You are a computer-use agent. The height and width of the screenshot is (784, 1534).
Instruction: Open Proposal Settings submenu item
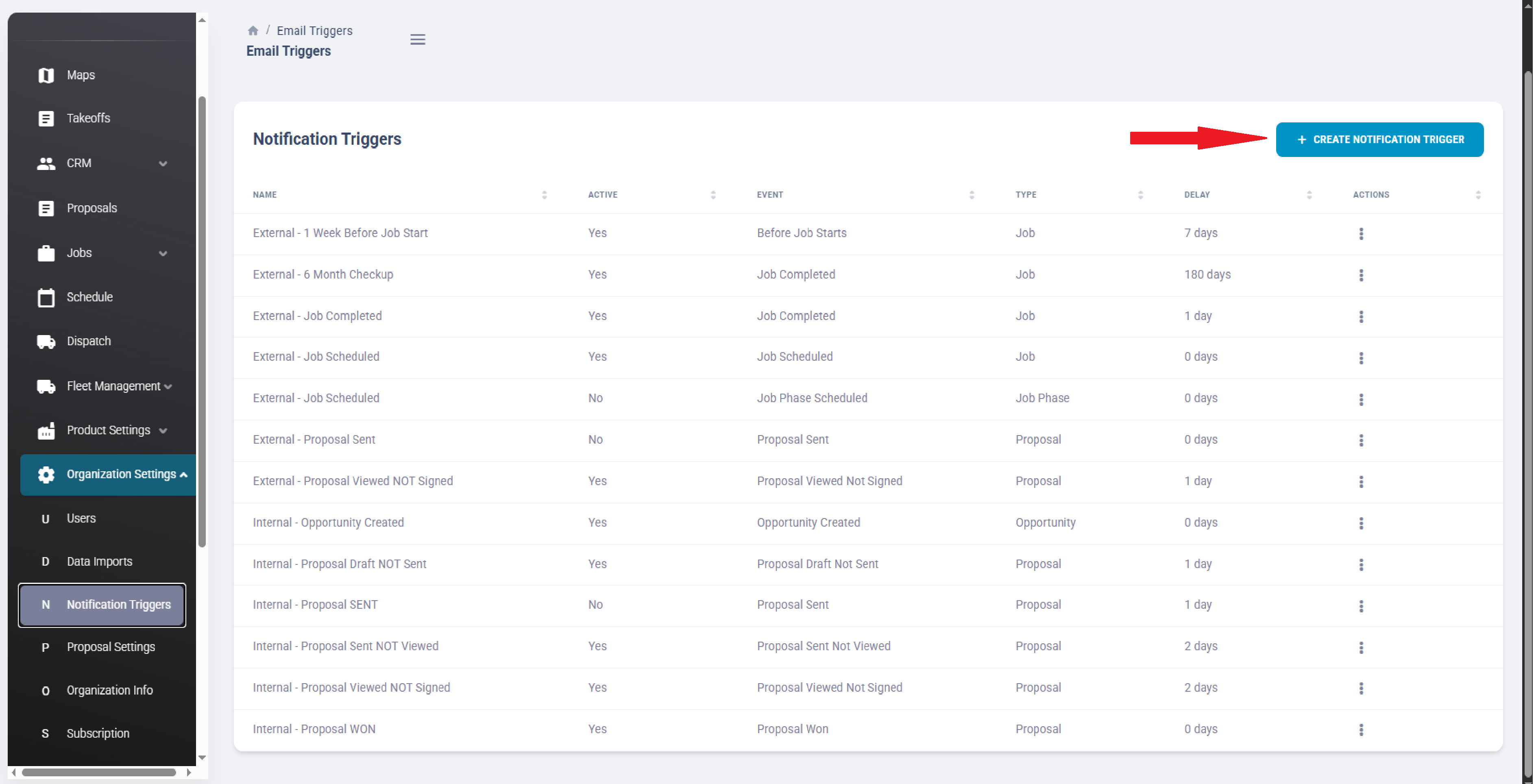102,647
